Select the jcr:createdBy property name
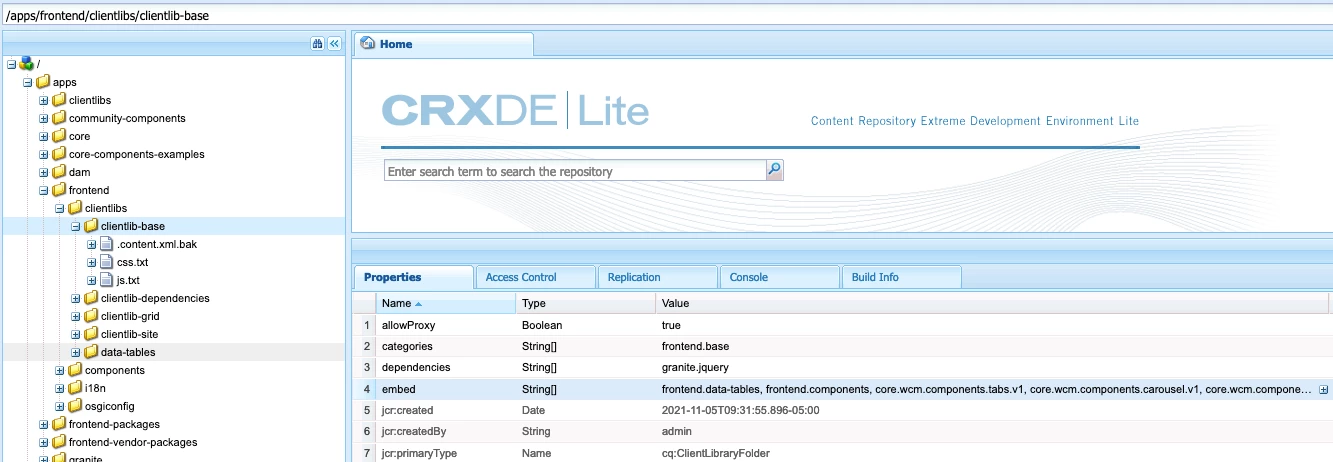 click(x=415, y=431)
